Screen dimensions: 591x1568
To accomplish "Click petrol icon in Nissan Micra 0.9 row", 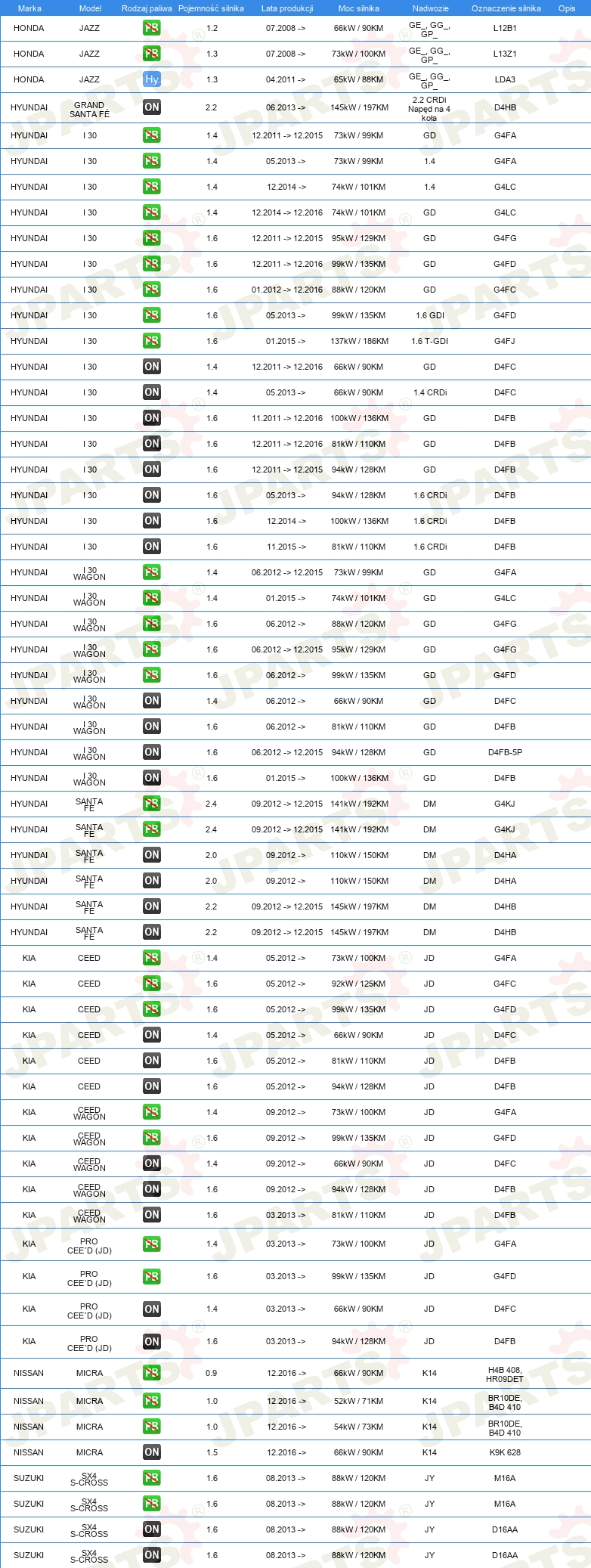I will (x=152, y=1373).
